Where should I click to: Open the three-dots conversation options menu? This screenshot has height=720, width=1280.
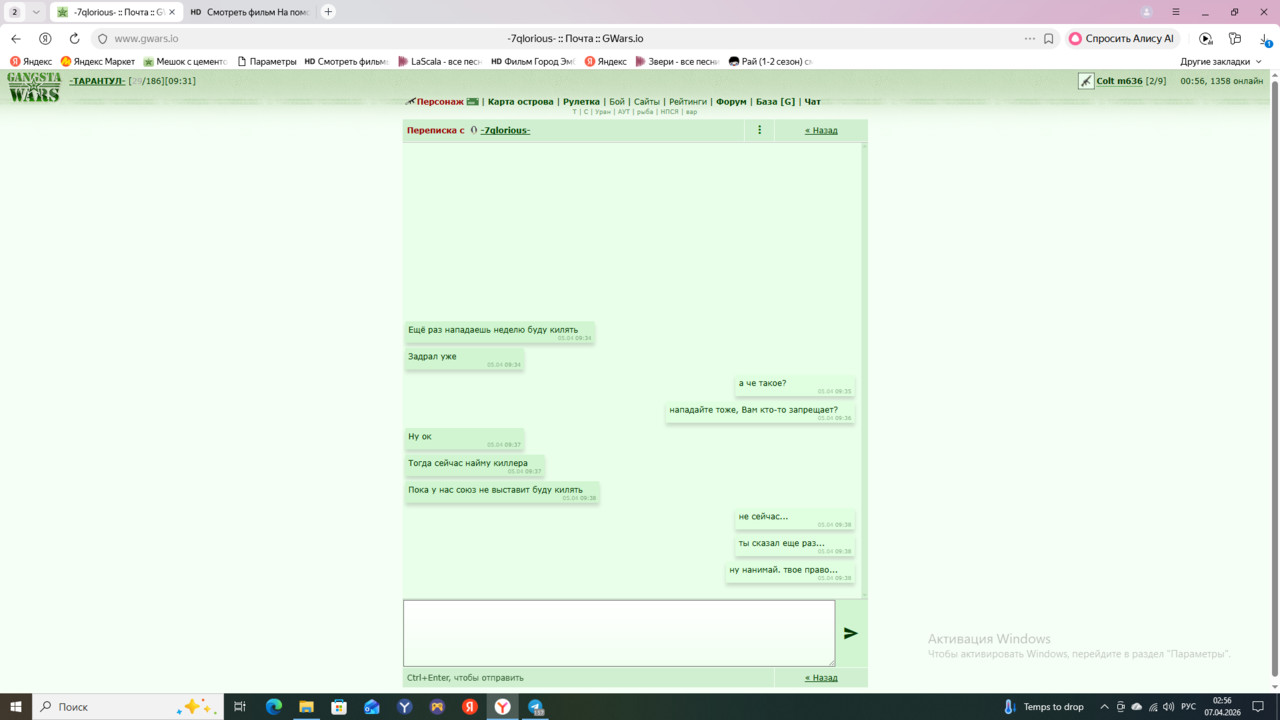(x=759, y=130)
